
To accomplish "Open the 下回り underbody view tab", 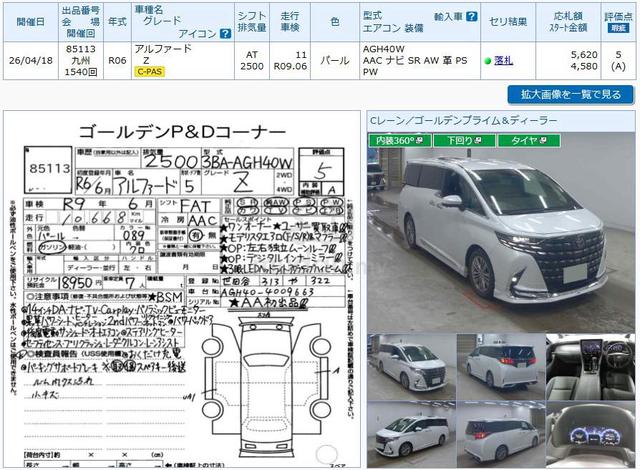I will coord(464,140).
